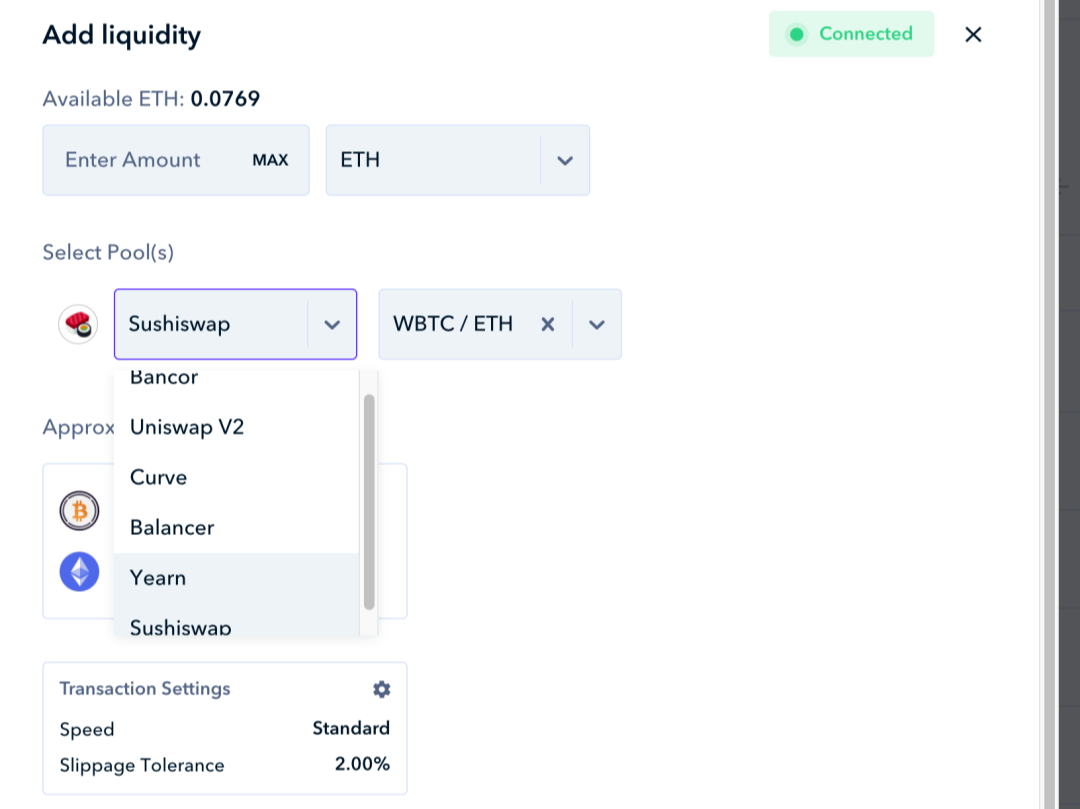Screen dimensions: 1080x809
Task: Collapse the Sushiswap protocol dropdown arrow
Action: [x=333, y=324]
